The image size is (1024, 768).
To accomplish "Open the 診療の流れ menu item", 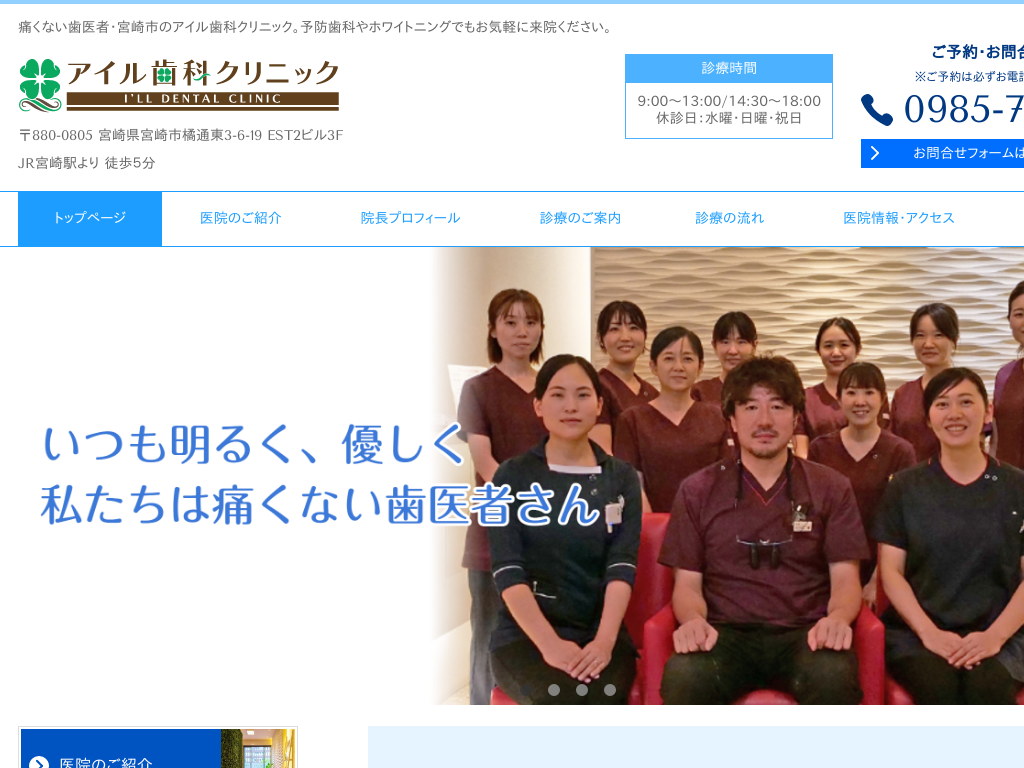I will pos(730,217).
